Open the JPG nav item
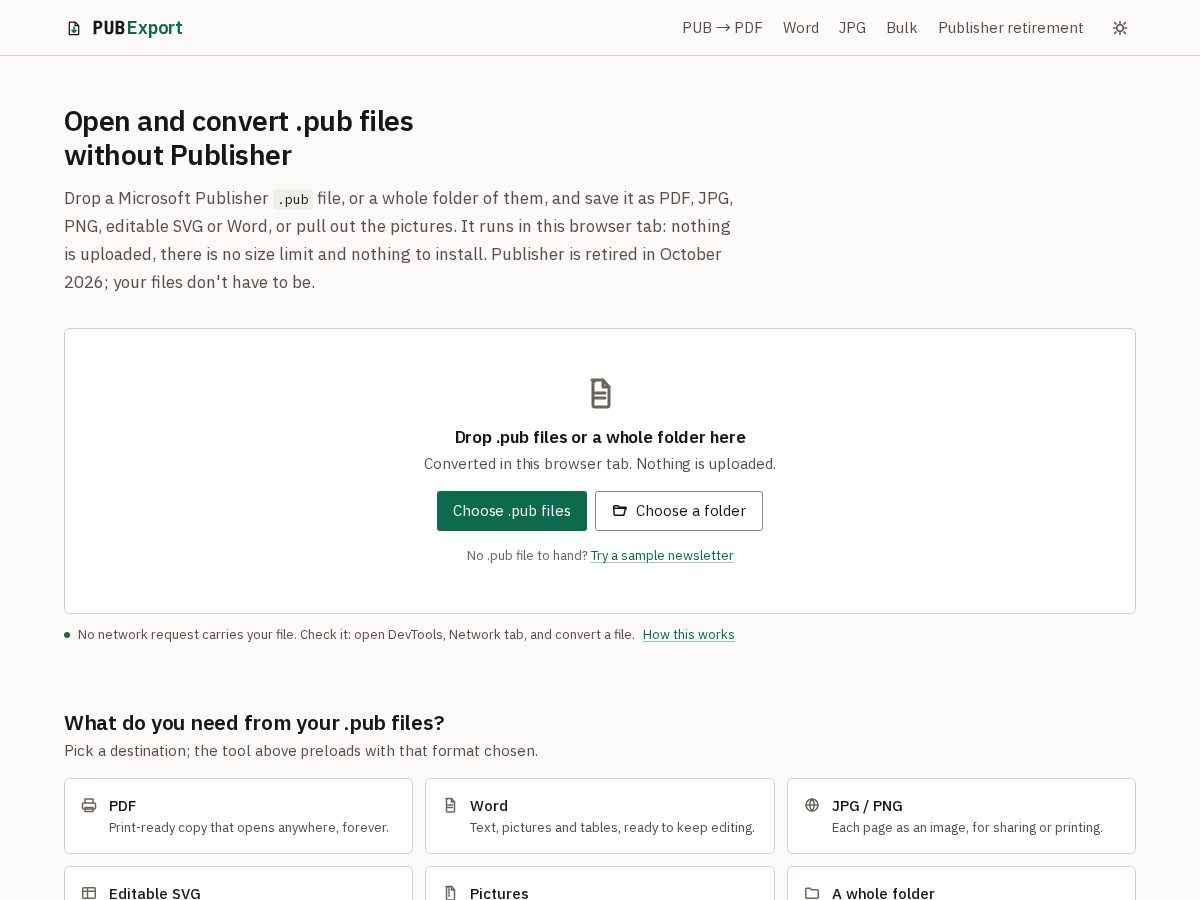Screen dimensions: 1200x900 tap(852, 28)
